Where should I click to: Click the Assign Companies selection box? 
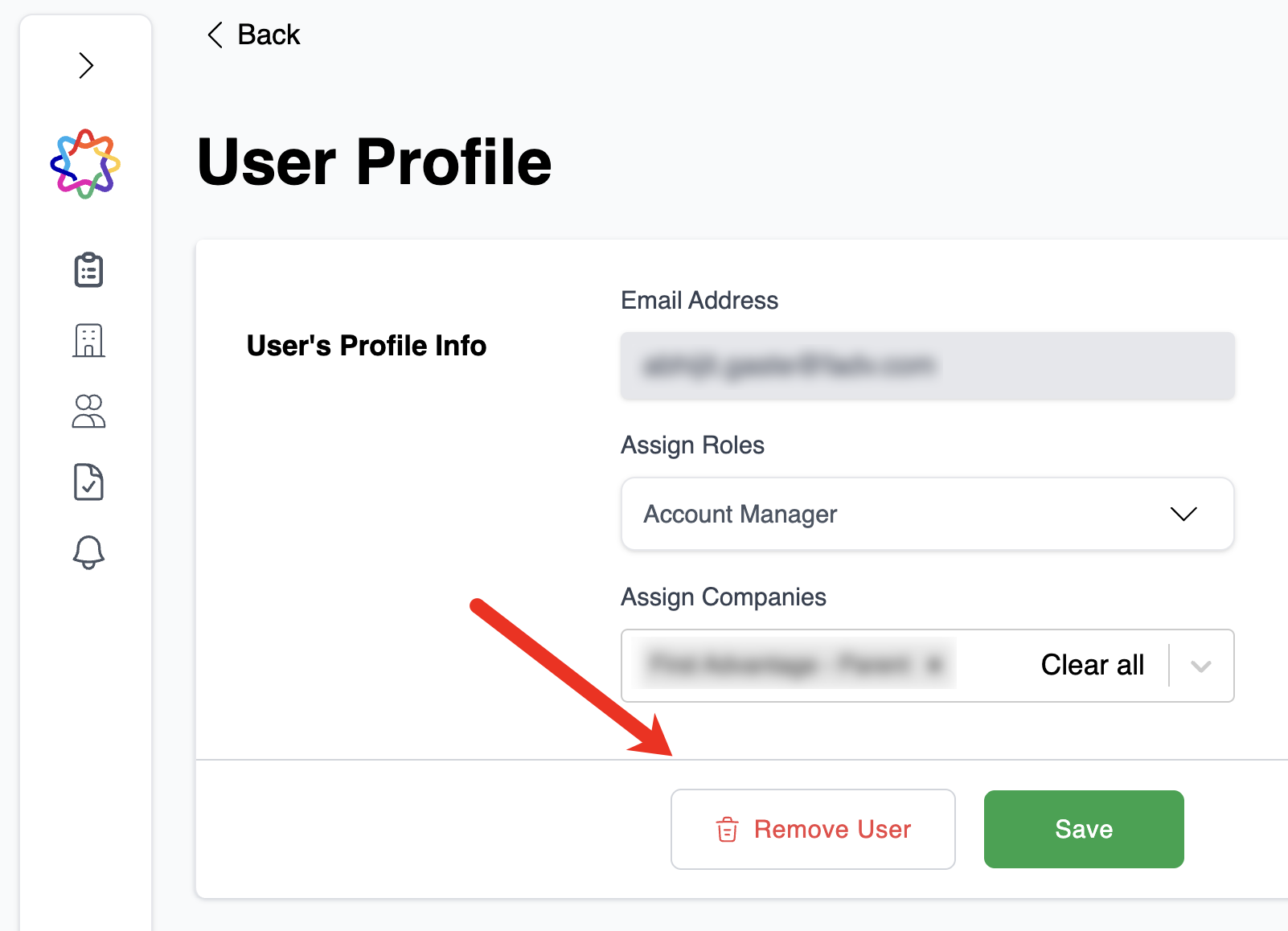pyautogui.click(x=928, y=666)
